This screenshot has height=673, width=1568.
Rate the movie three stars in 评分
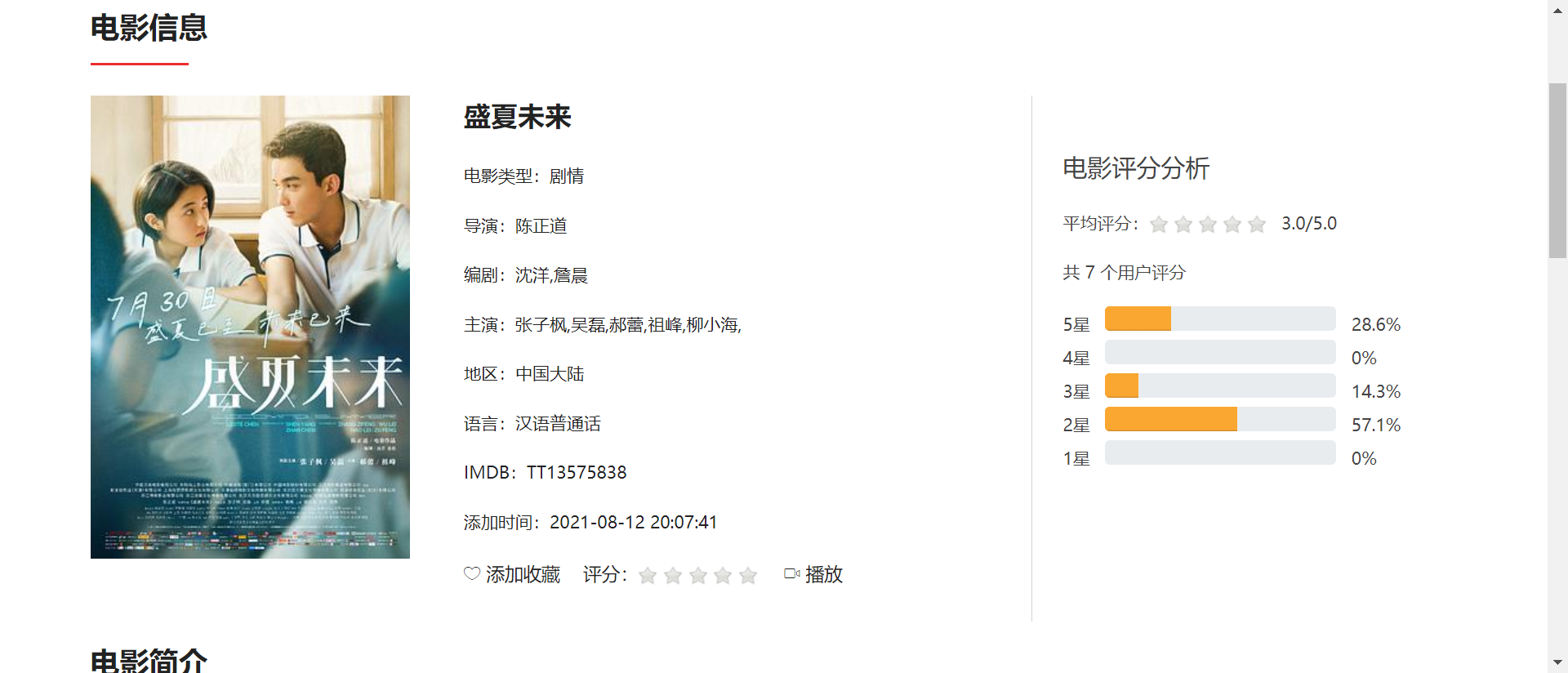(x=698, y=576)
